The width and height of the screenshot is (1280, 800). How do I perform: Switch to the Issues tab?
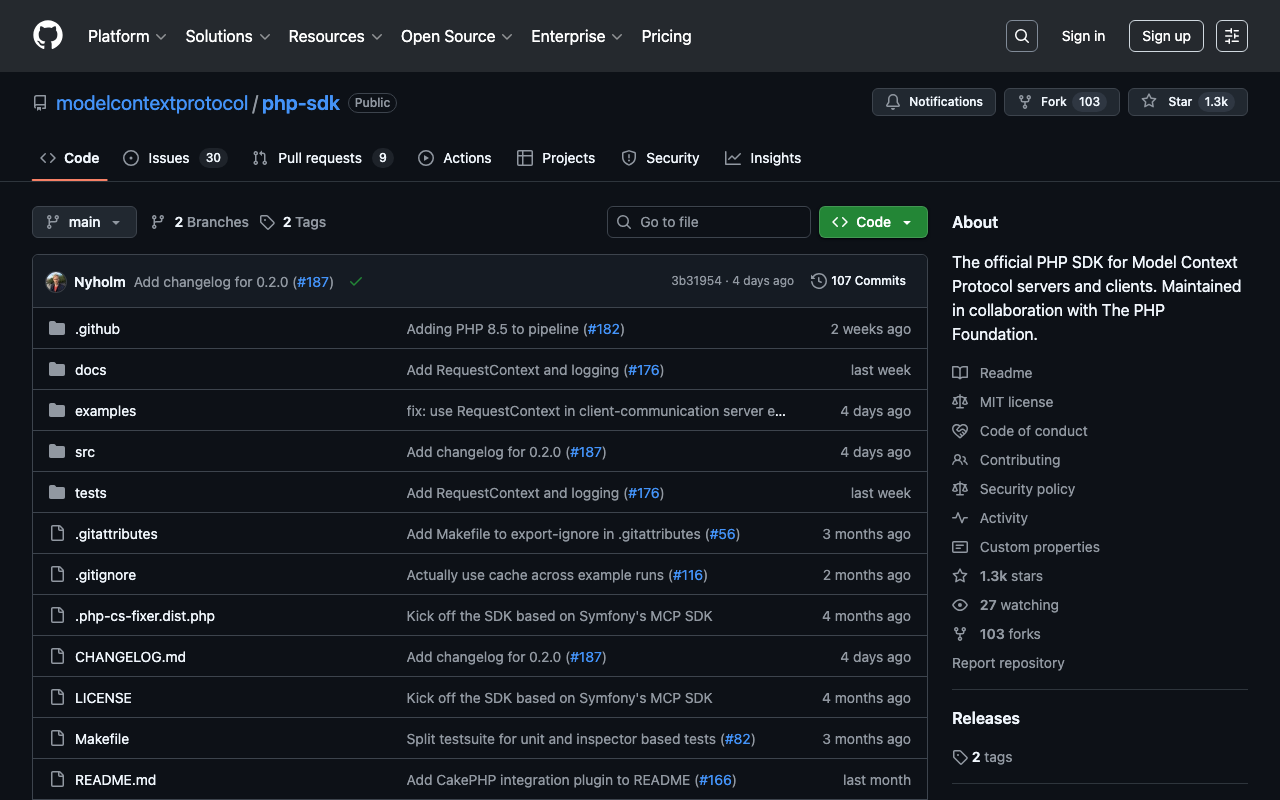174,158
